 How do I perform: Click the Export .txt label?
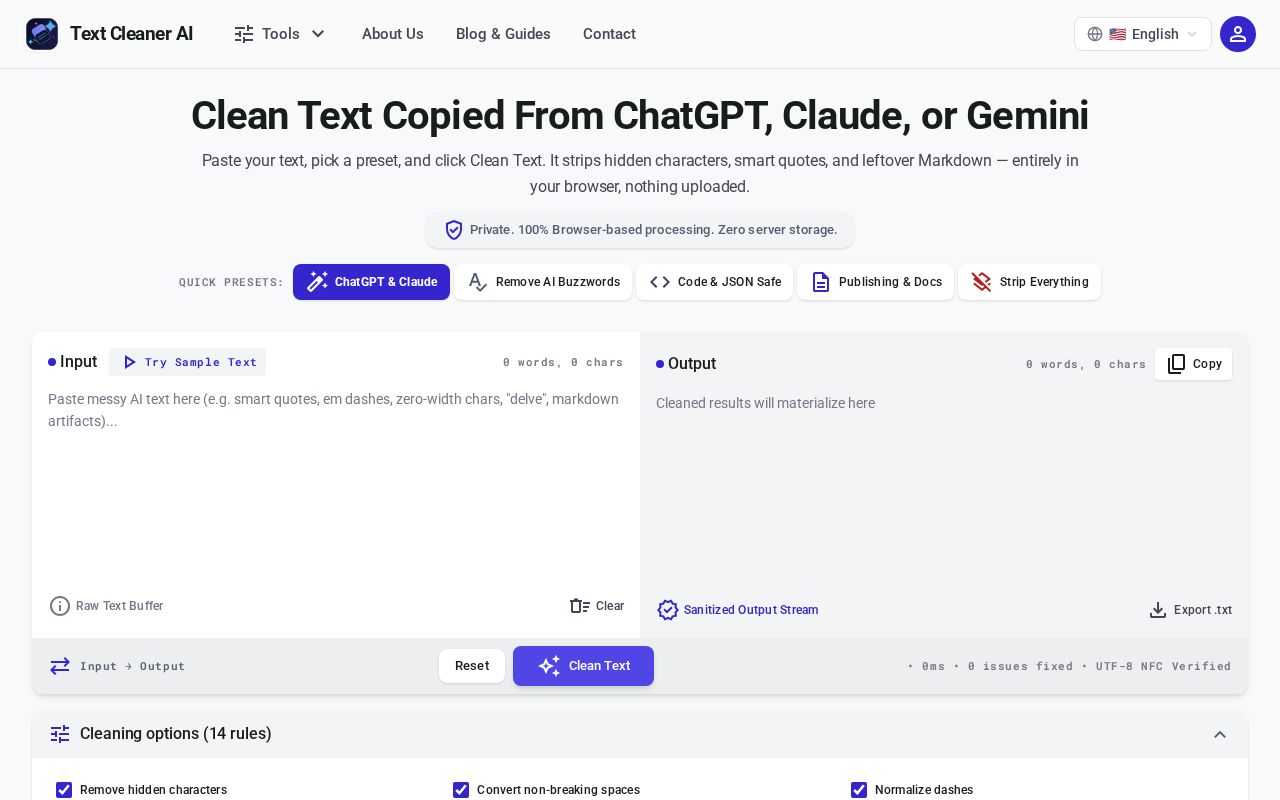(1203, 610)
